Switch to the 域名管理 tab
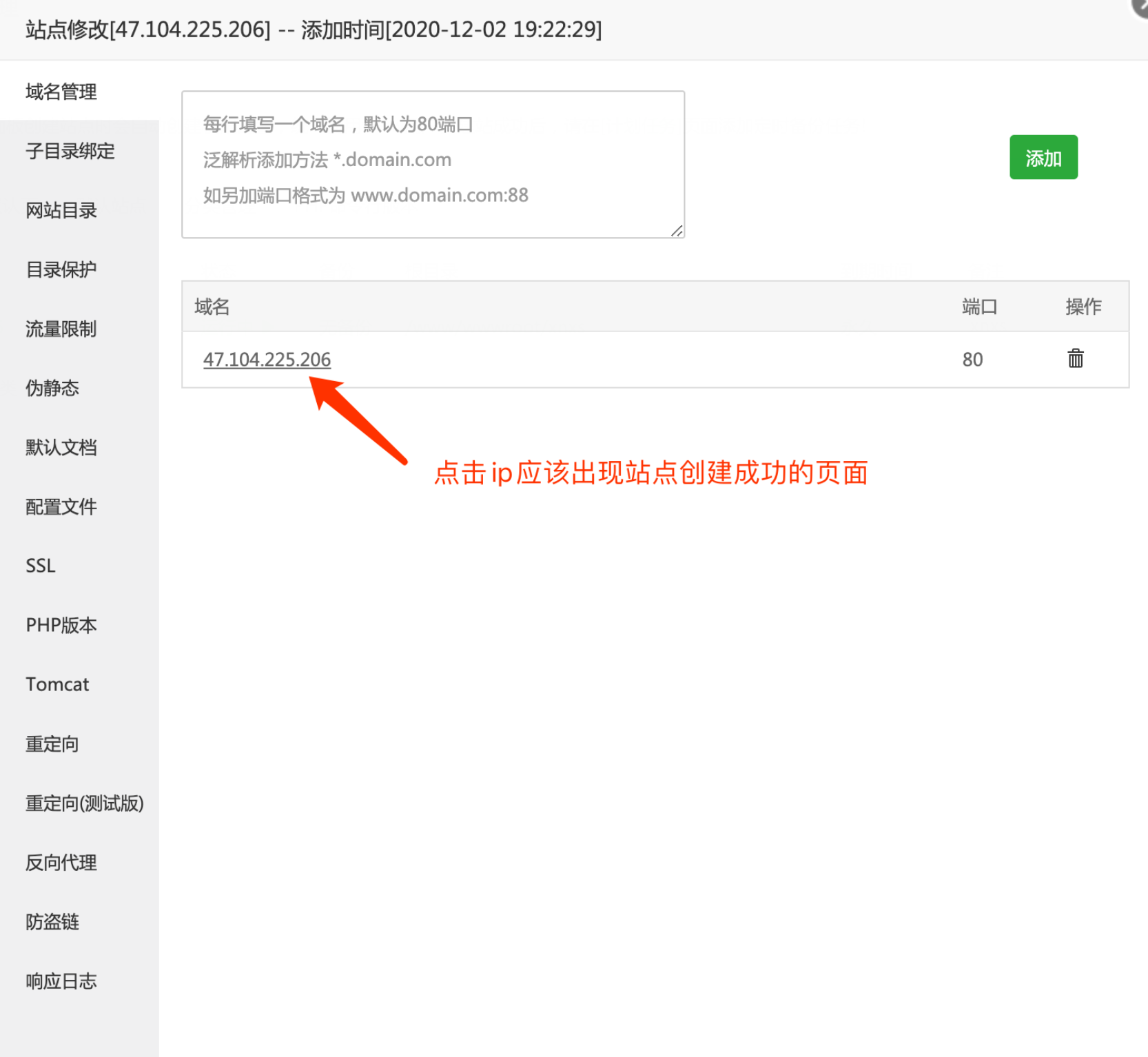The image size is (1148, 1057). point(61,92)
